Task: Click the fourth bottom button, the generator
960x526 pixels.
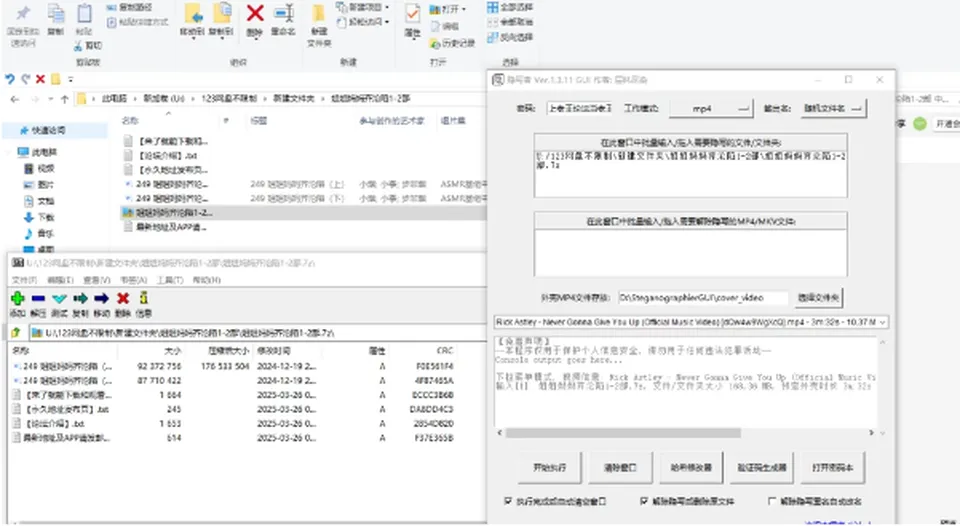Action: pos(762,468)
